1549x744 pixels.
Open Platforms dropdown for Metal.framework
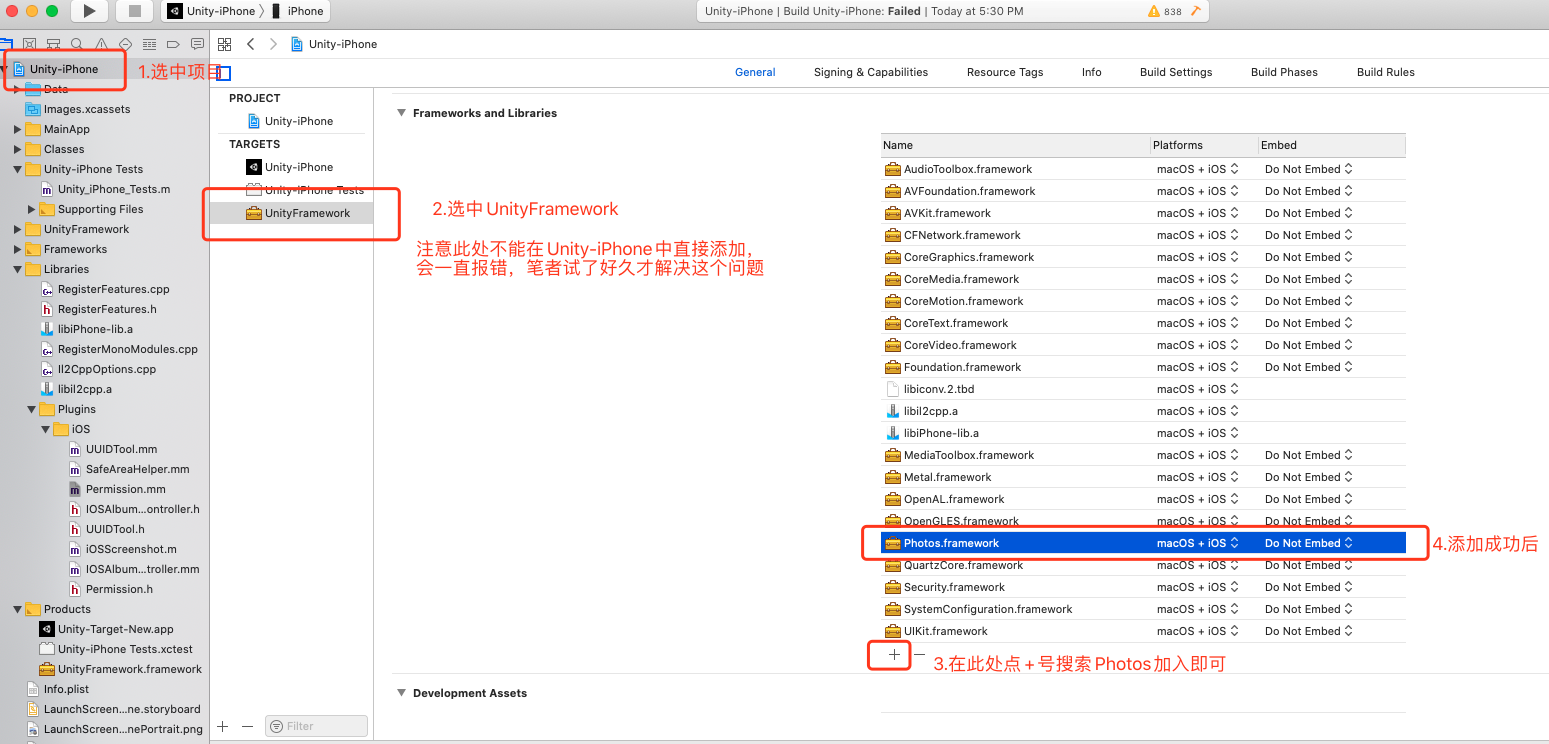pos(1198,477)
